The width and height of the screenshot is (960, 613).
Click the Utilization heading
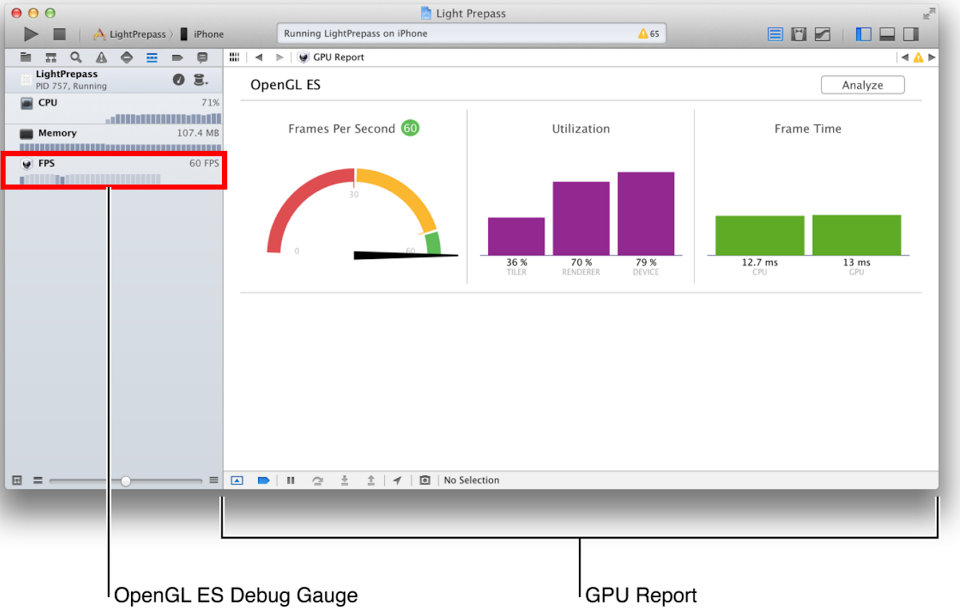coord(580,129)
